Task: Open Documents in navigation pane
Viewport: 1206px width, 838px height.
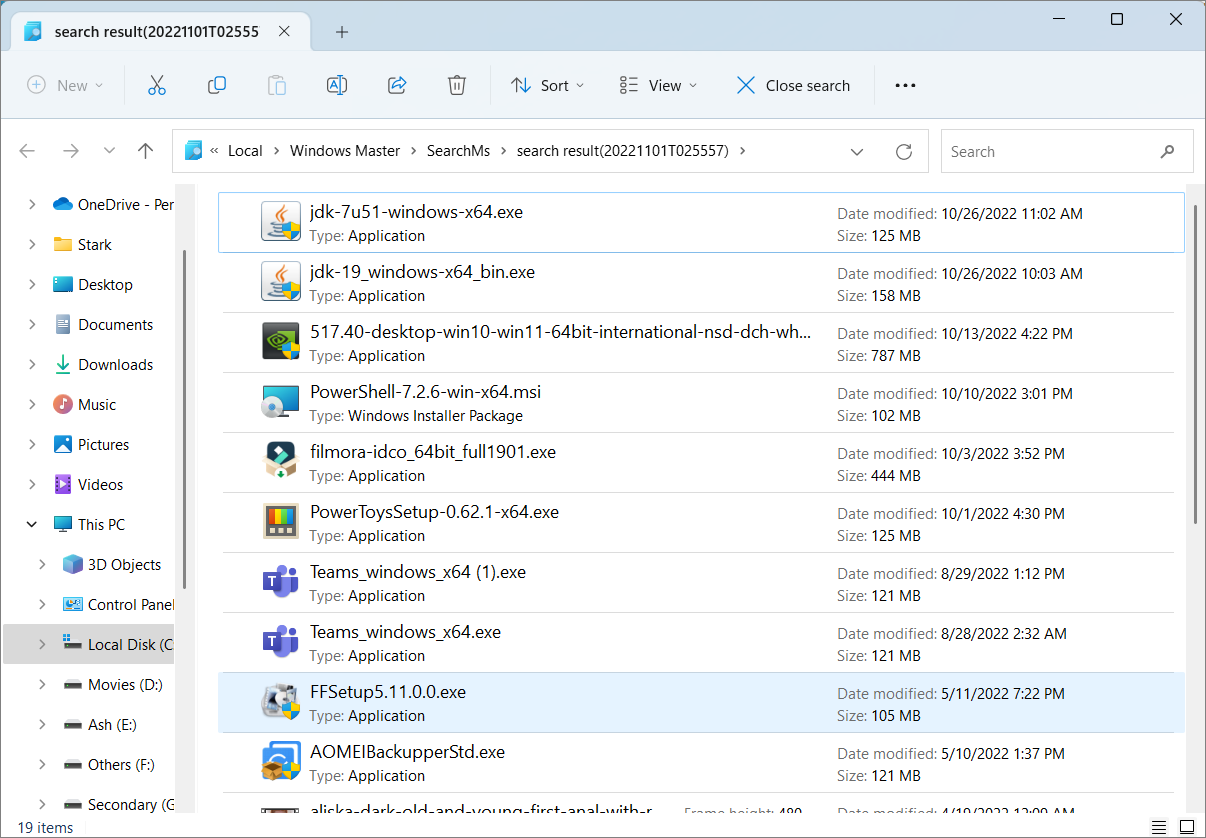Action: [115, 324]
